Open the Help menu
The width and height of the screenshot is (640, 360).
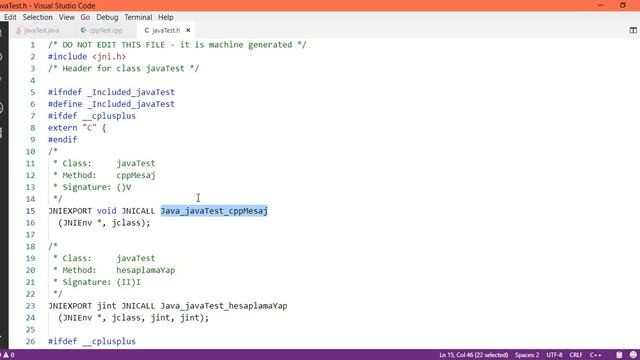coord(166,17)
